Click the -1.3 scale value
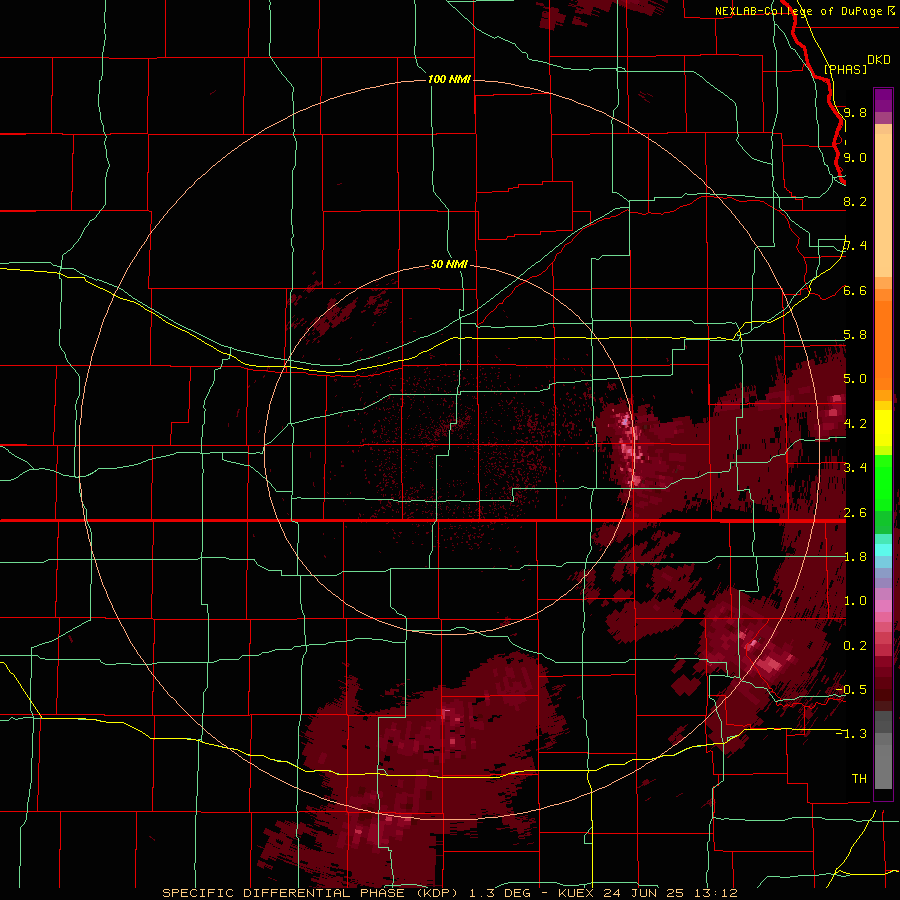The width and height of the screenshot is (900, 900). point(851,734)
